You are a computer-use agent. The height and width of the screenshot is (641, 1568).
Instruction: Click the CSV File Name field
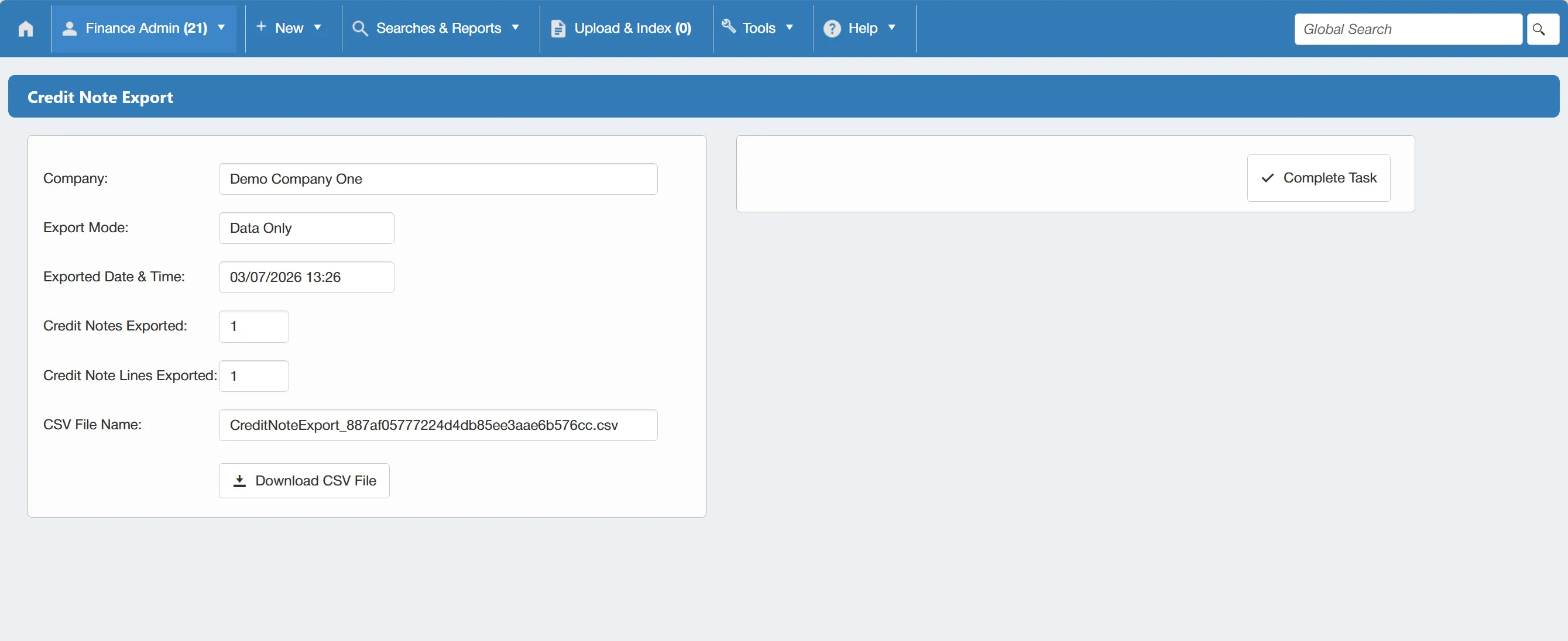tap(438, 425)
